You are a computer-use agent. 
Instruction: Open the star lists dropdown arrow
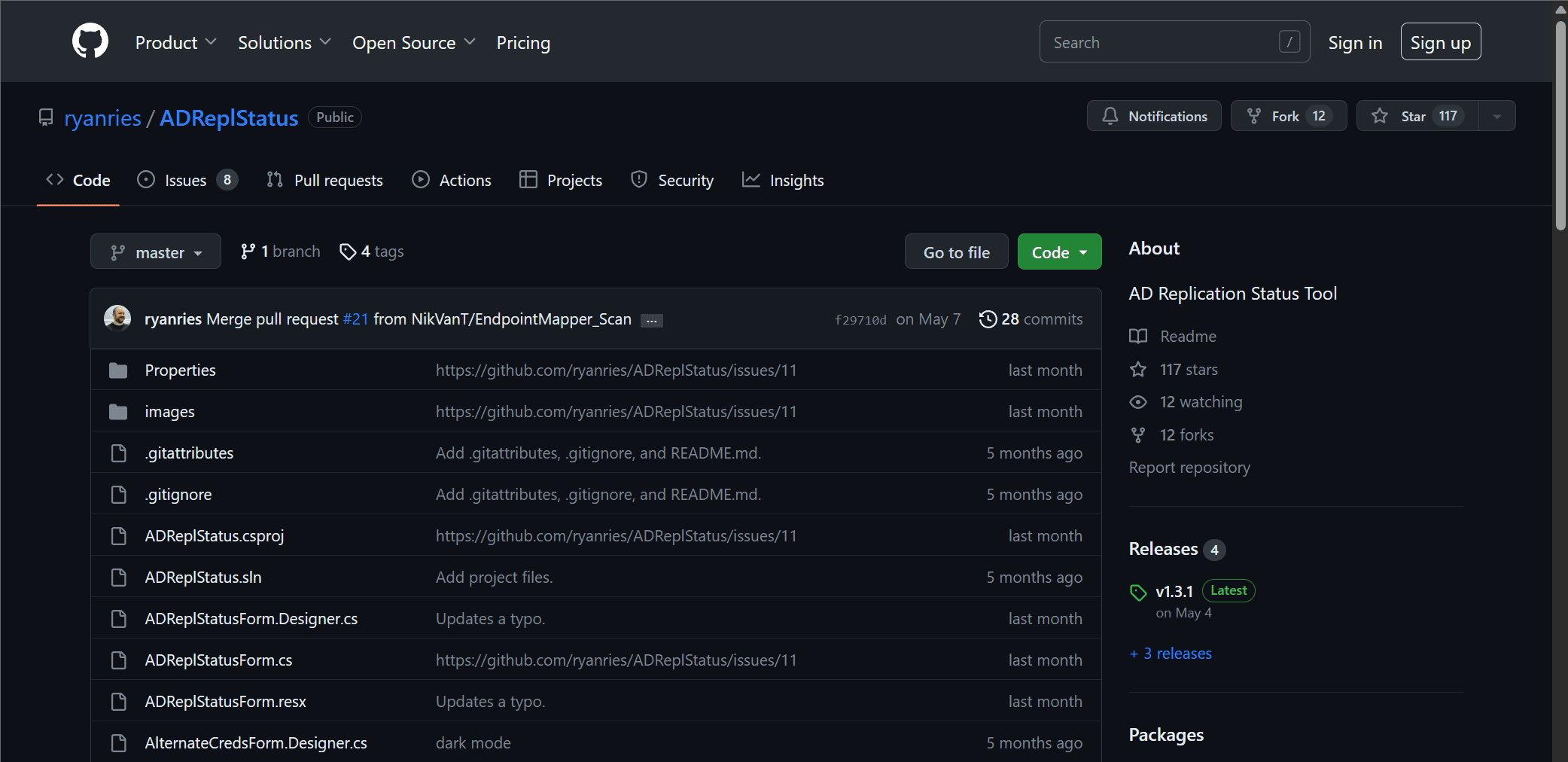[1496, 116]
